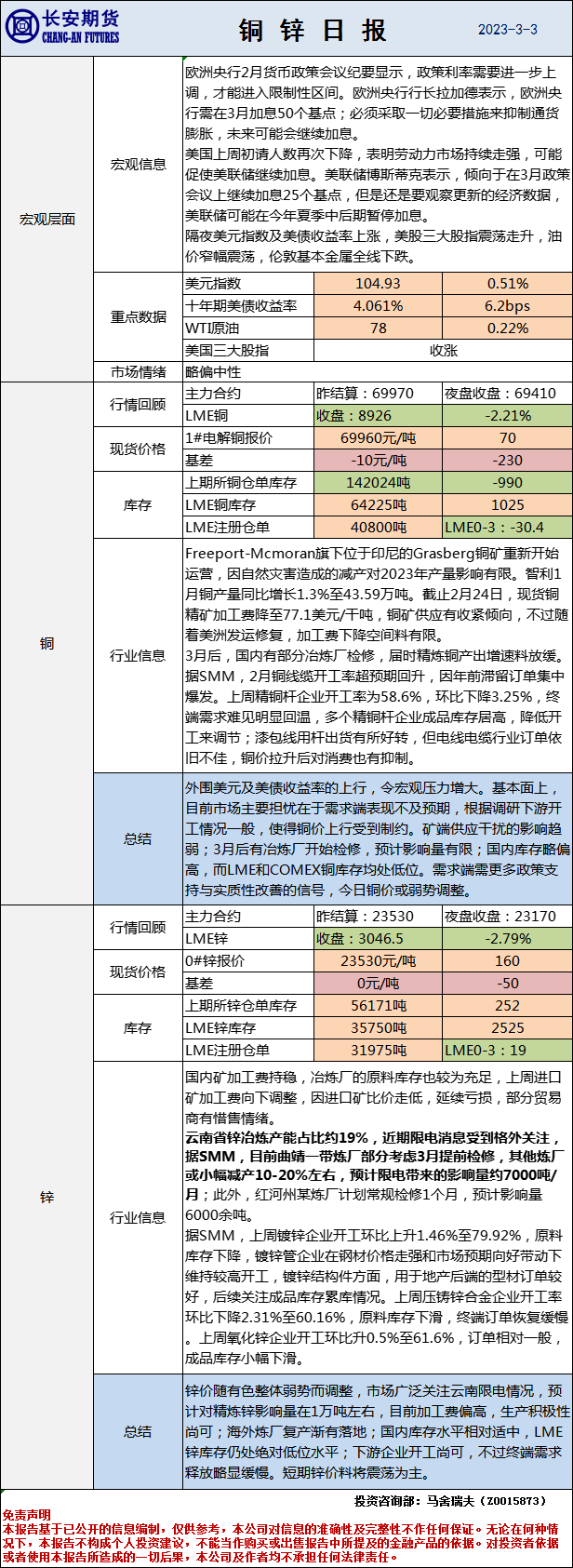Click the copper warrant stock "142024吨"
573x1568 pixels.
coord(378,483)
